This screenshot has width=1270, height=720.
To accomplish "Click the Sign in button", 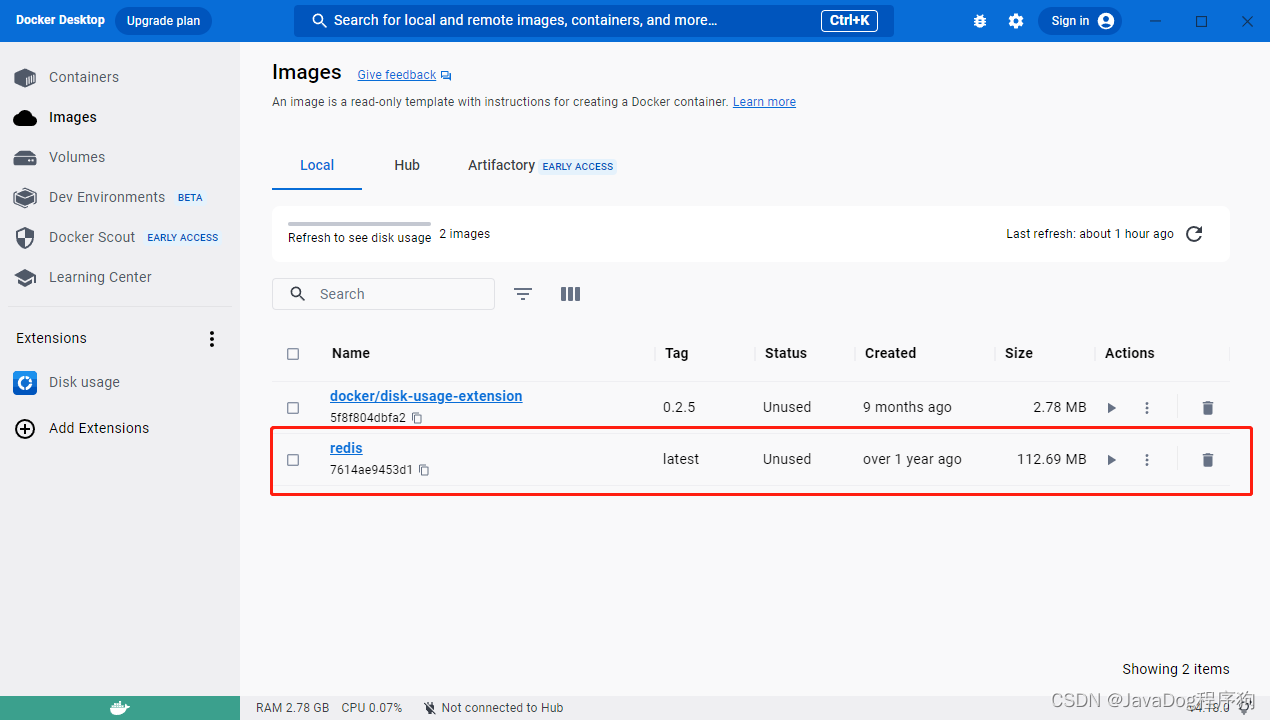I will (1080, 20).
